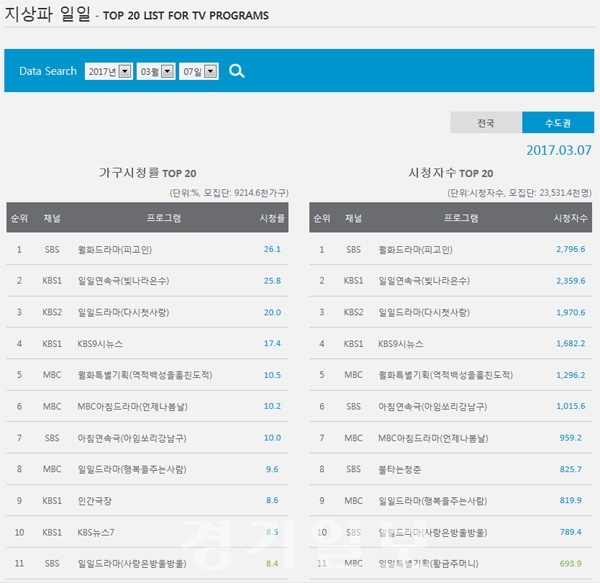Click 일일드라마(다시첫사랑) in ratings table
Image resolution: width=600 pixels, height=583 pixels.
pos(123,313)
